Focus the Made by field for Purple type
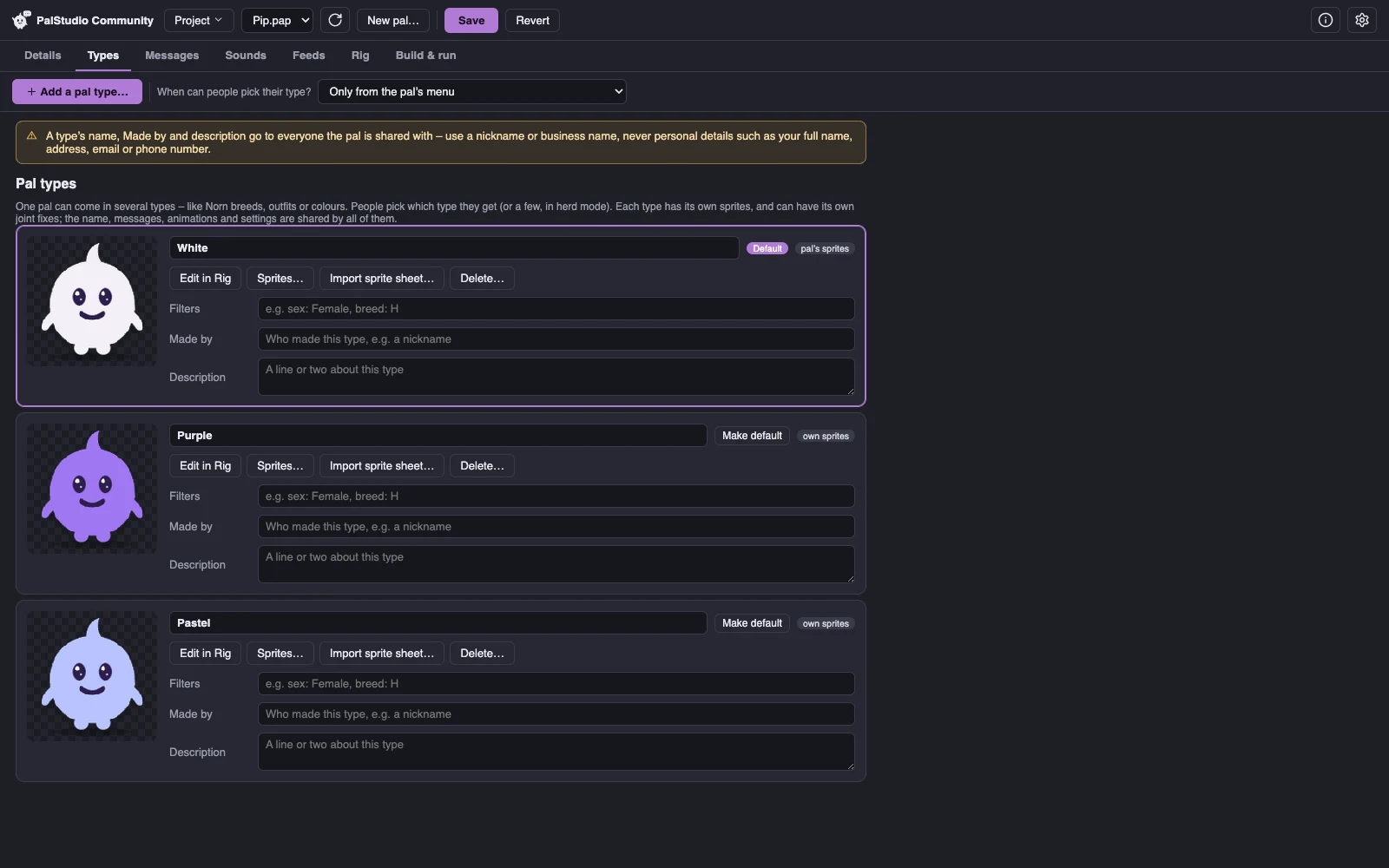Image resolution: width=1389 pixels, height=868 pixels. [x=556, y=527]
